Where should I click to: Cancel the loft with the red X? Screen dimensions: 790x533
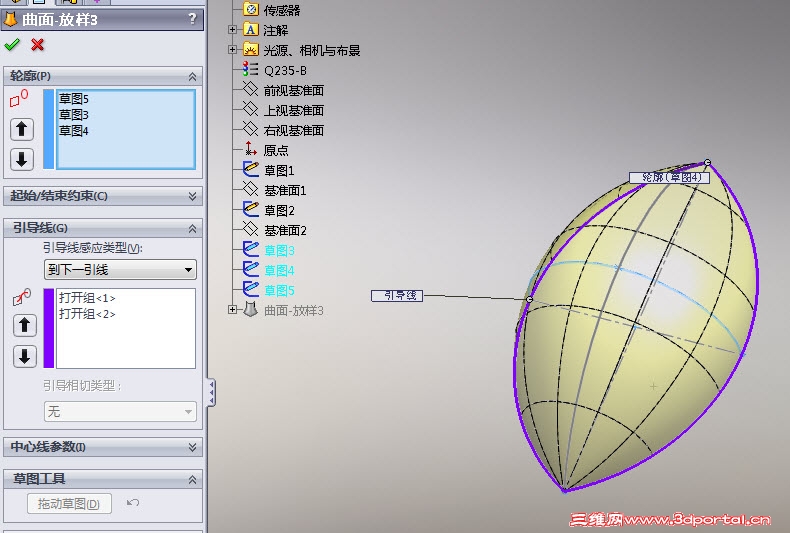coord(37,45)
